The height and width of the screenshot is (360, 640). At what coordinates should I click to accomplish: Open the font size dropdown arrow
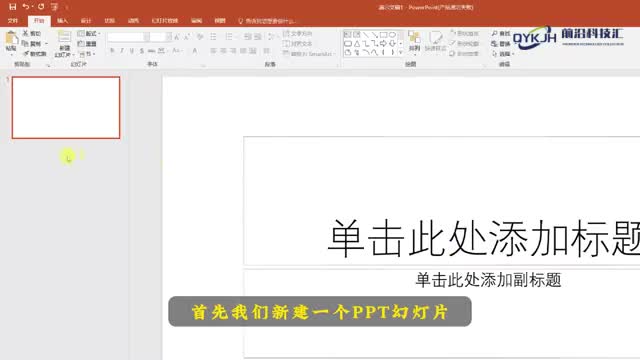[x=169, y=37]
